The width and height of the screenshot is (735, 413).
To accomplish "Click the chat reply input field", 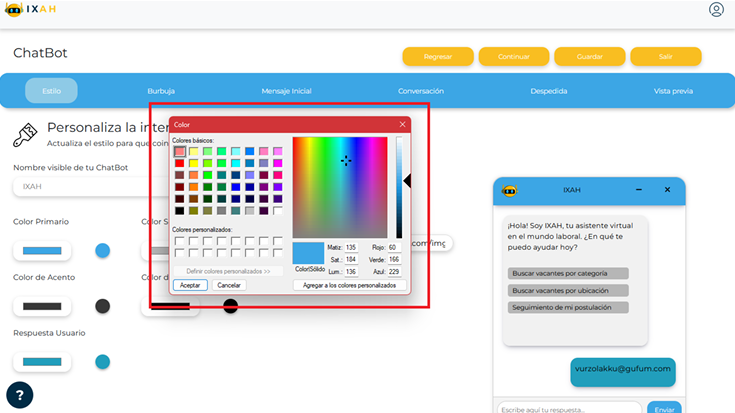I will tap(569, 409).
